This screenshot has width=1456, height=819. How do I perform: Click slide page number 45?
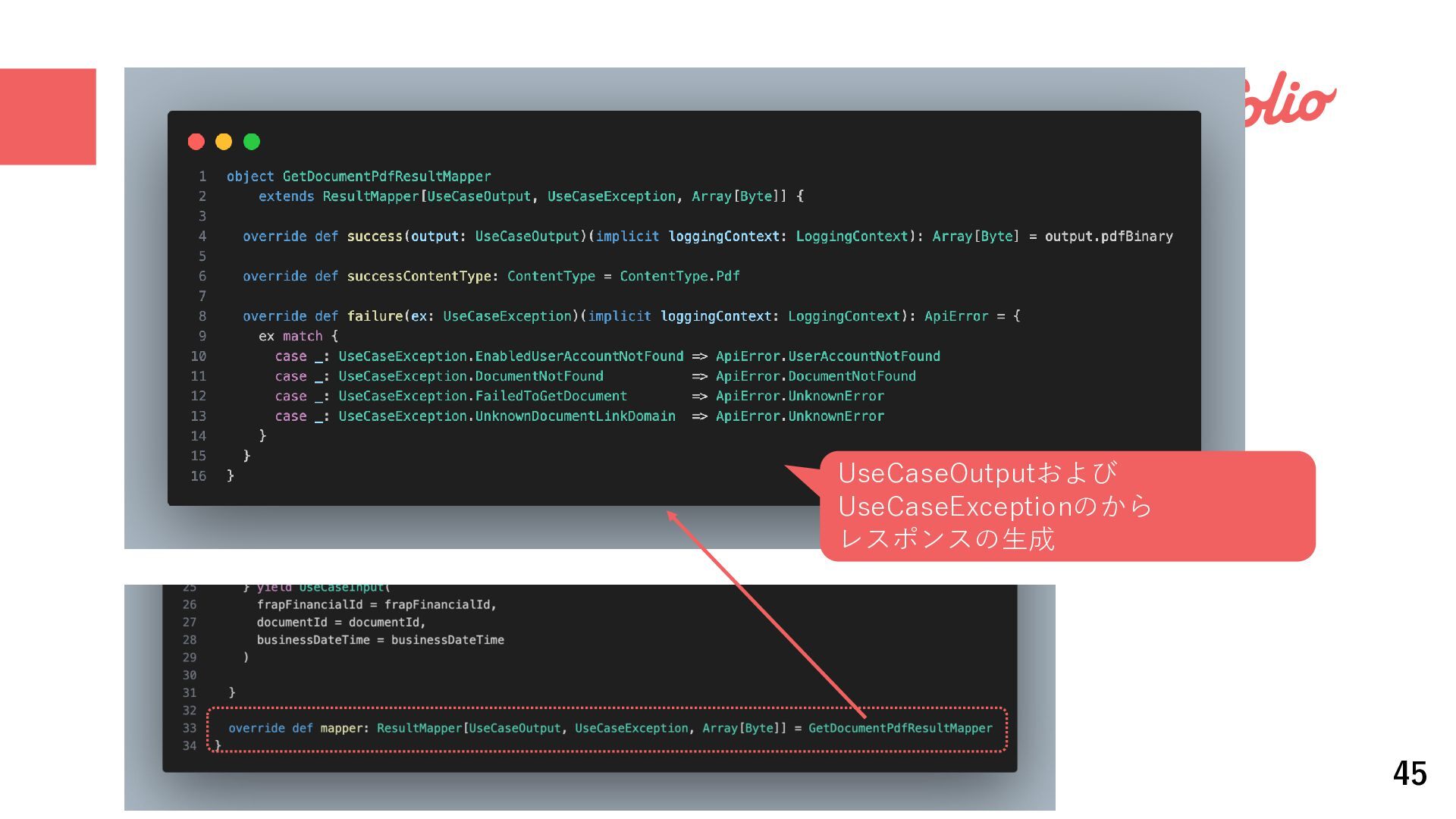click(1410, 773)
